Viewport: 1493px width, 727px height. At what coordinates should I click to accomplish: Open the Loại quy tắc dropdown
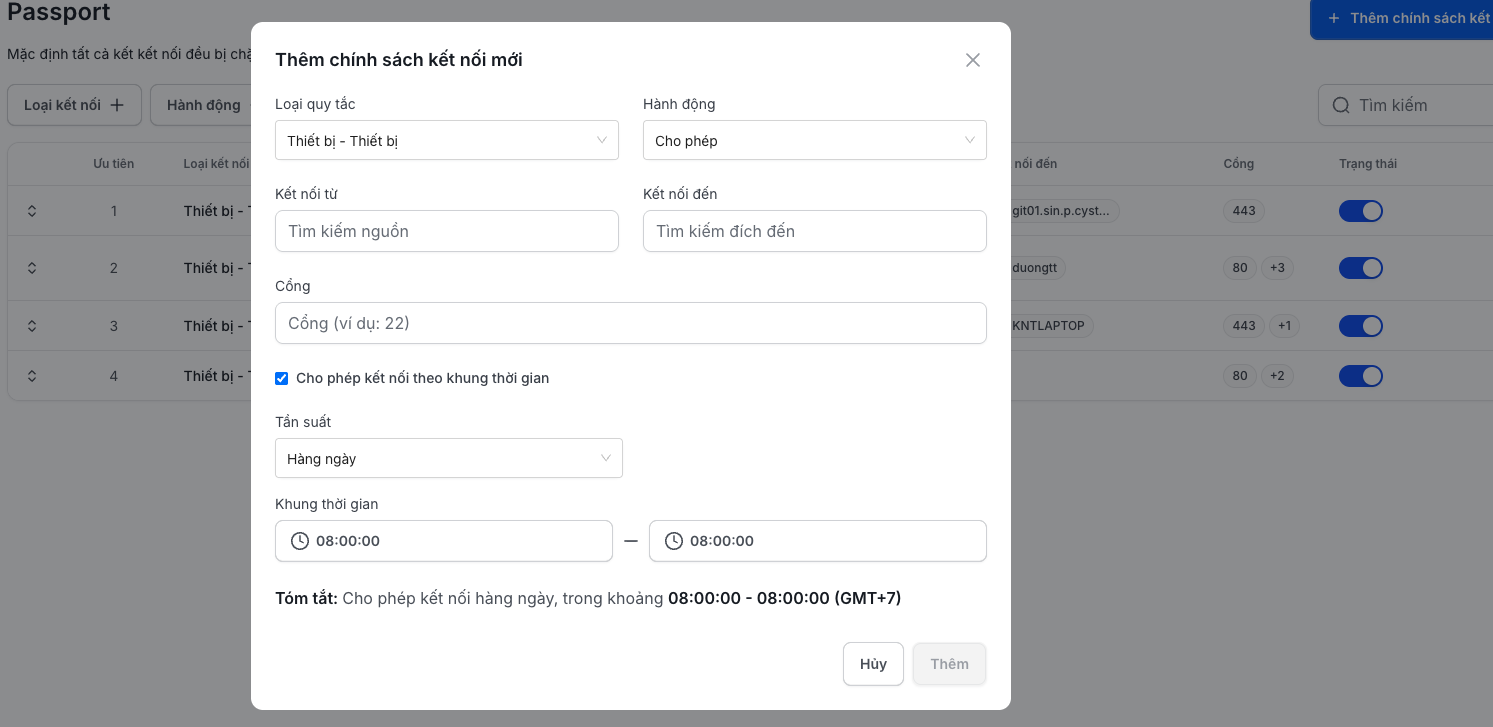coord(446,140)
